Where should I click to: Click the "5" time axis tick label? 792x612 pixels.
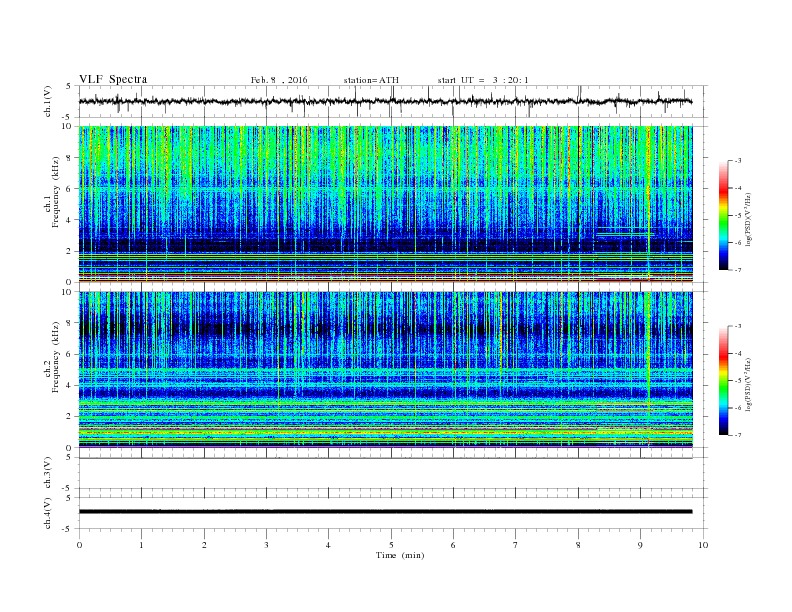[x=391, y=545]
